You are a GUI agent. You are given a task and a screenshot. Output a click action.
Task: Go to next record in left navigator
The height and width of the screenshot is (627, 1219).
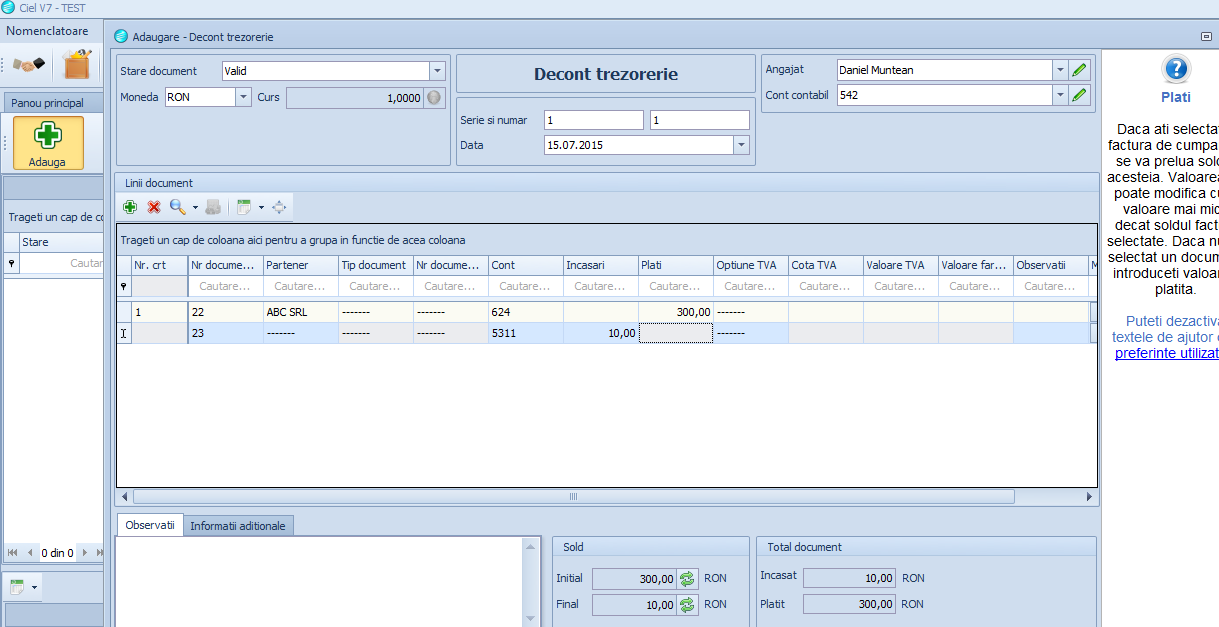[86, 552]
